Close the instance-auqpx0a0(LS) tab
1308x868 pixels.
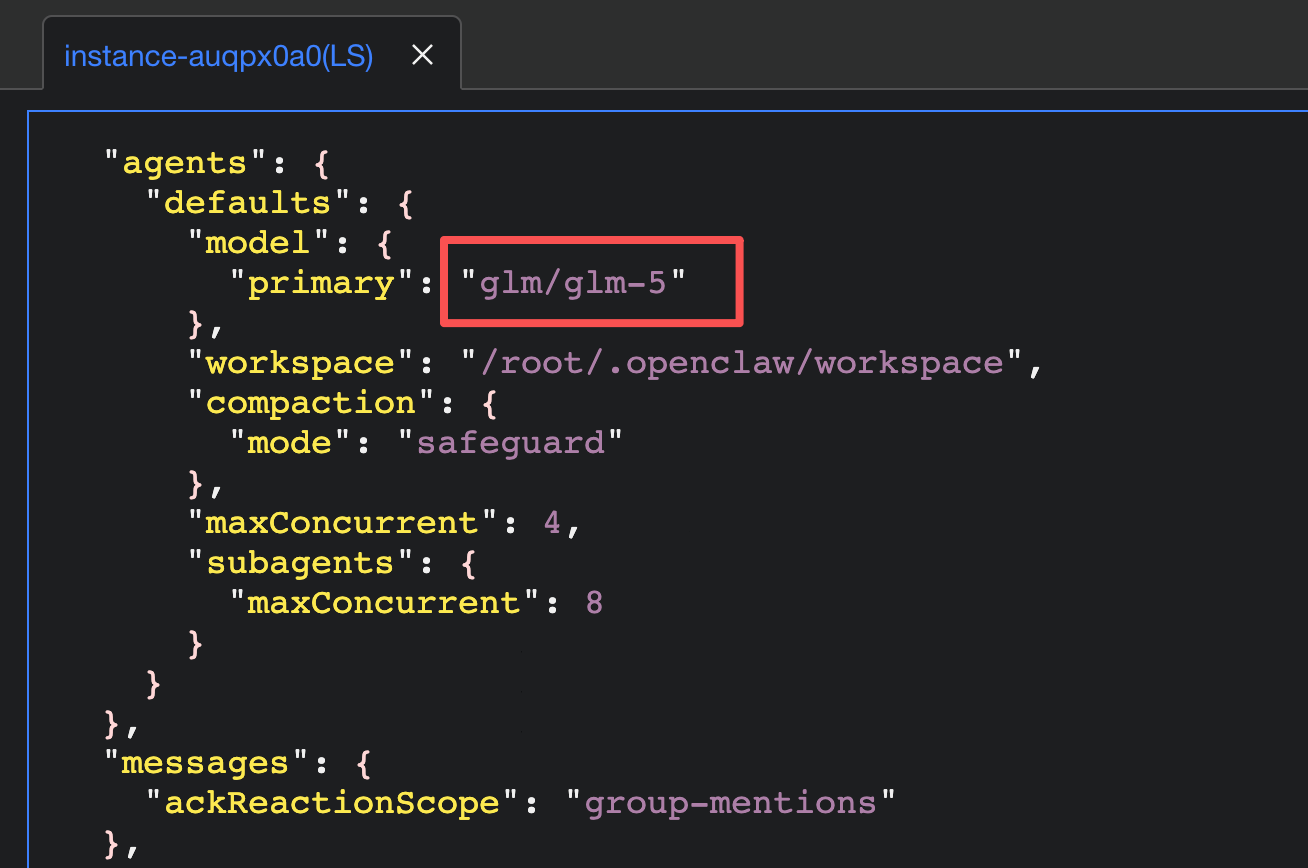click(x=423, y=55)
